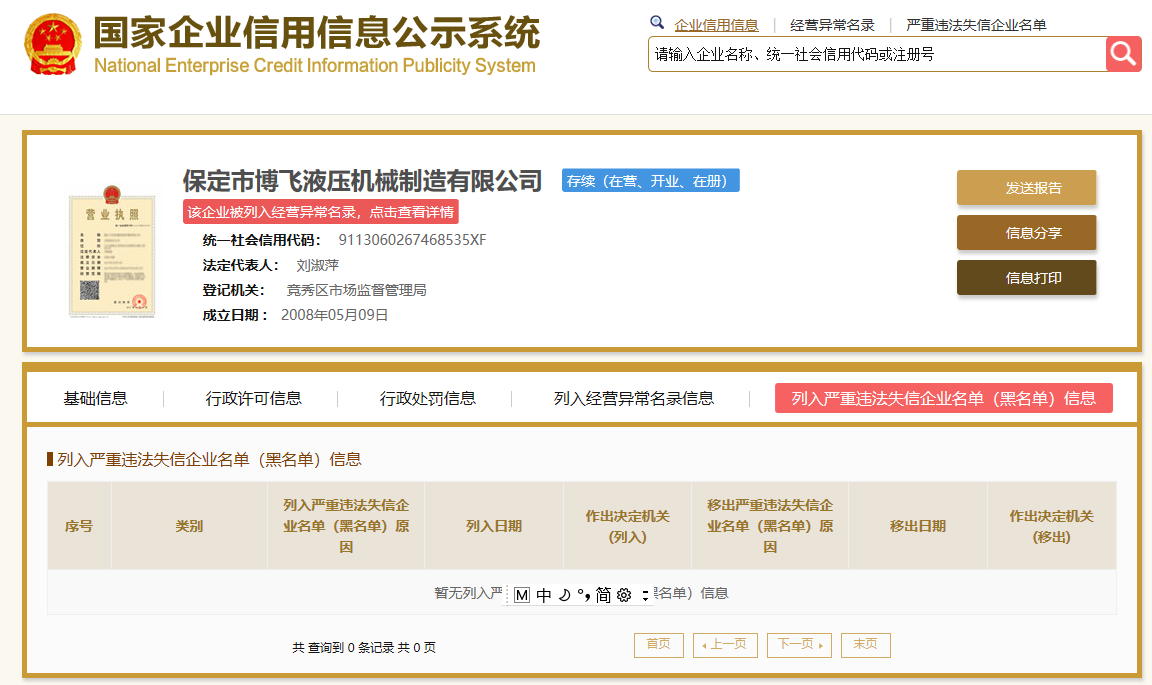
Task: Open the IME settings gear icon
Action: (624, 595)
